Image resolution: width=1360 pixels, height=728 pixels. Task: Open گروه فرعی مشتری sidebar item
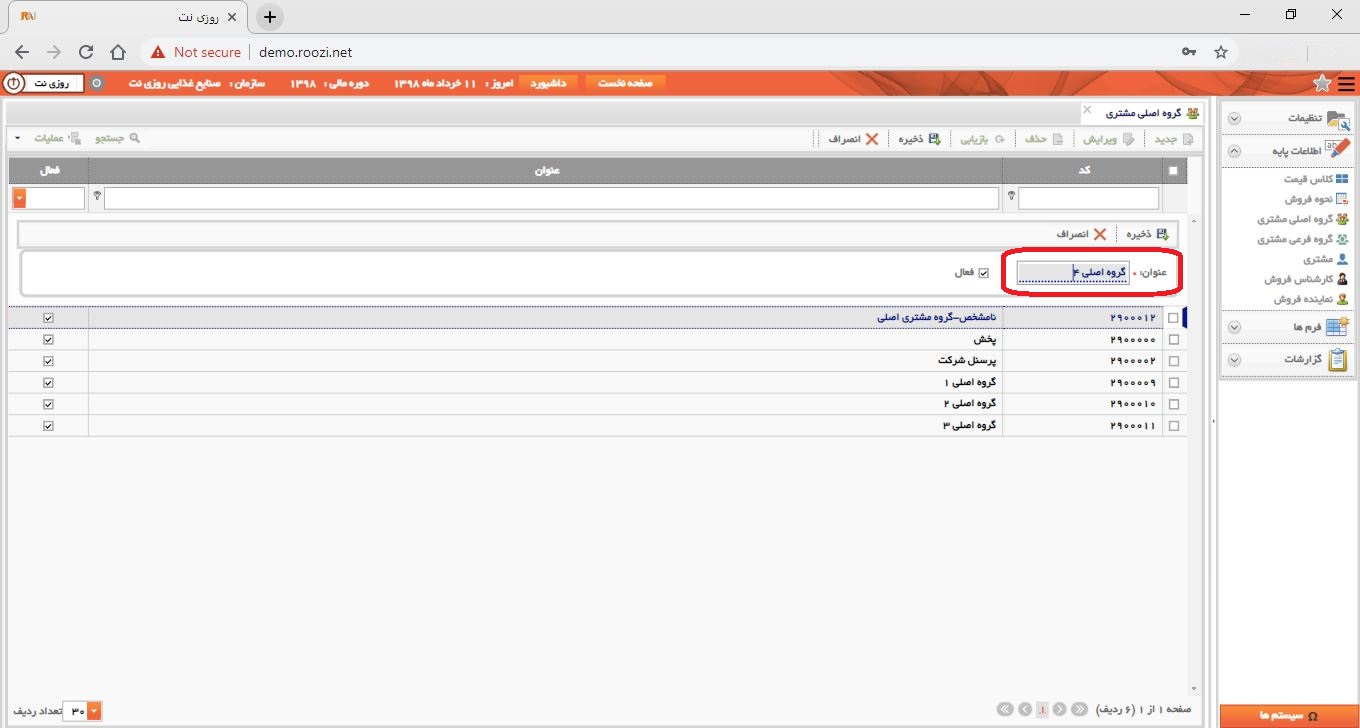[x=1303, y=239]
